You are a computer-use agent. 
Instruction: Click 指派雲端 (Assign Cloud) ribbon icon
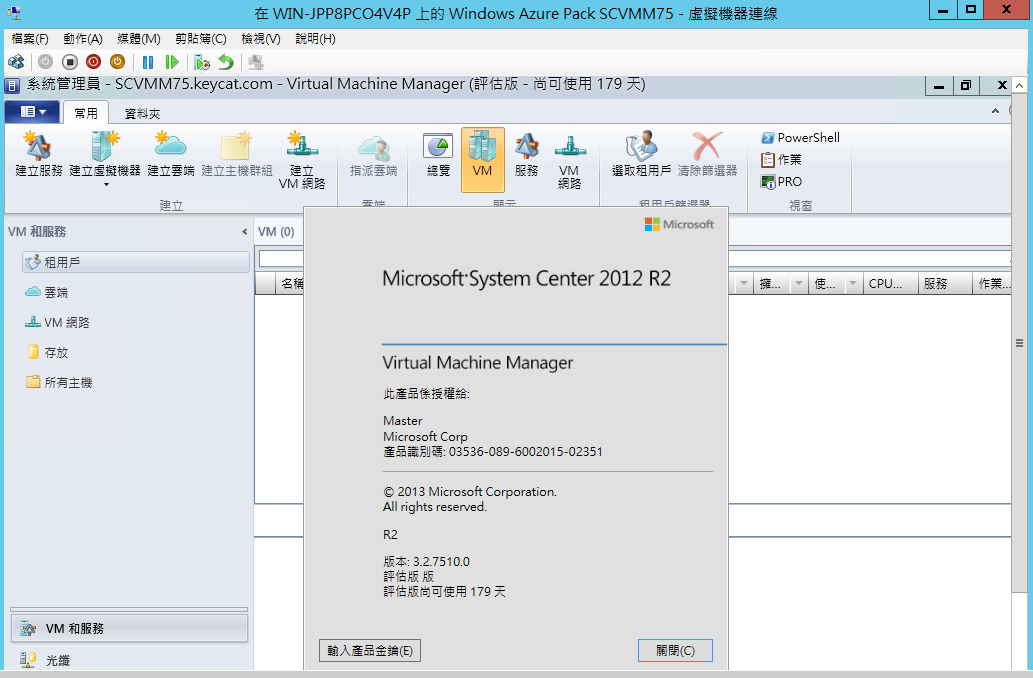[374, 156]
